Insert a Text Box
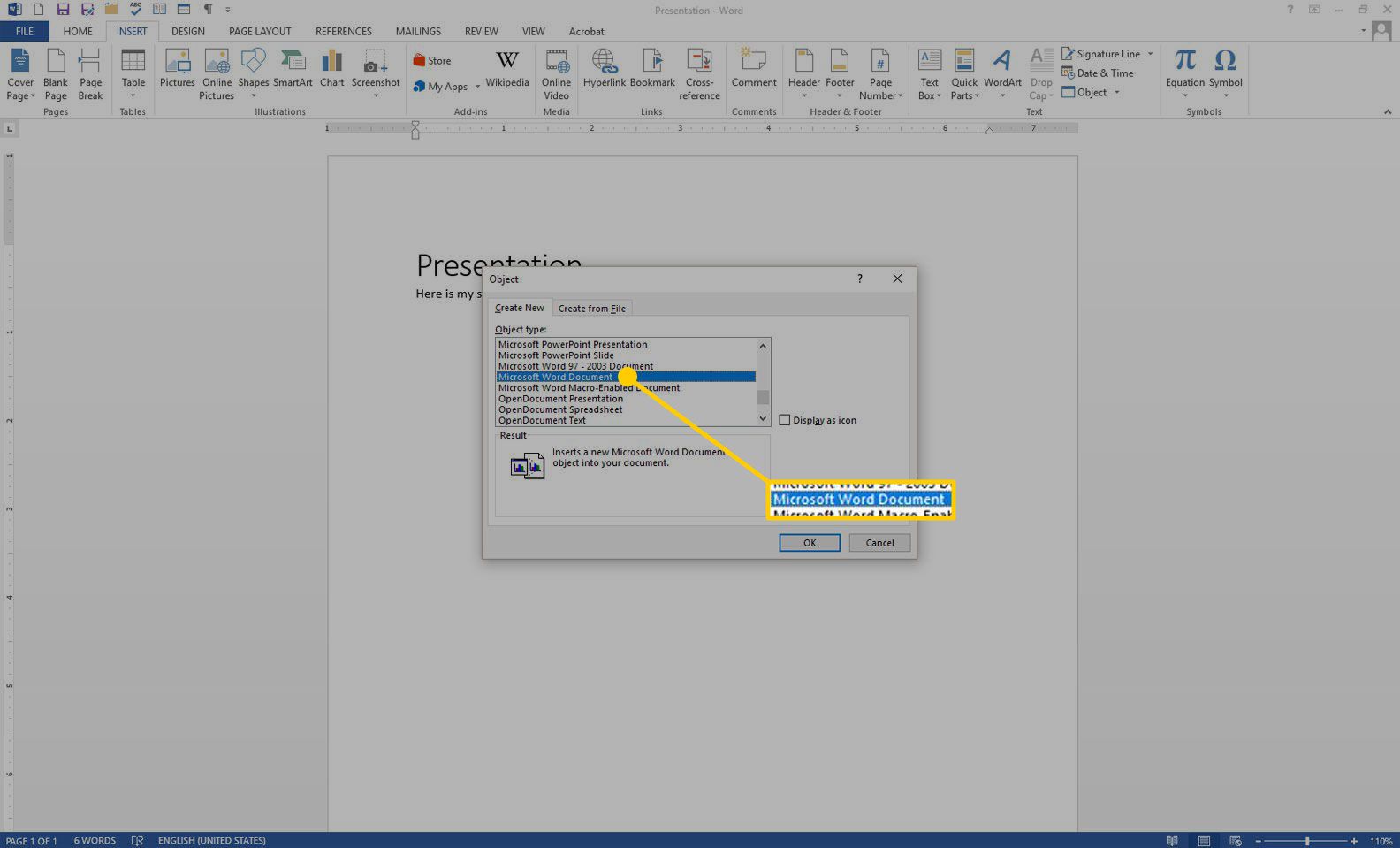Viewport: 1400px width, 848px height. (930, 75)
